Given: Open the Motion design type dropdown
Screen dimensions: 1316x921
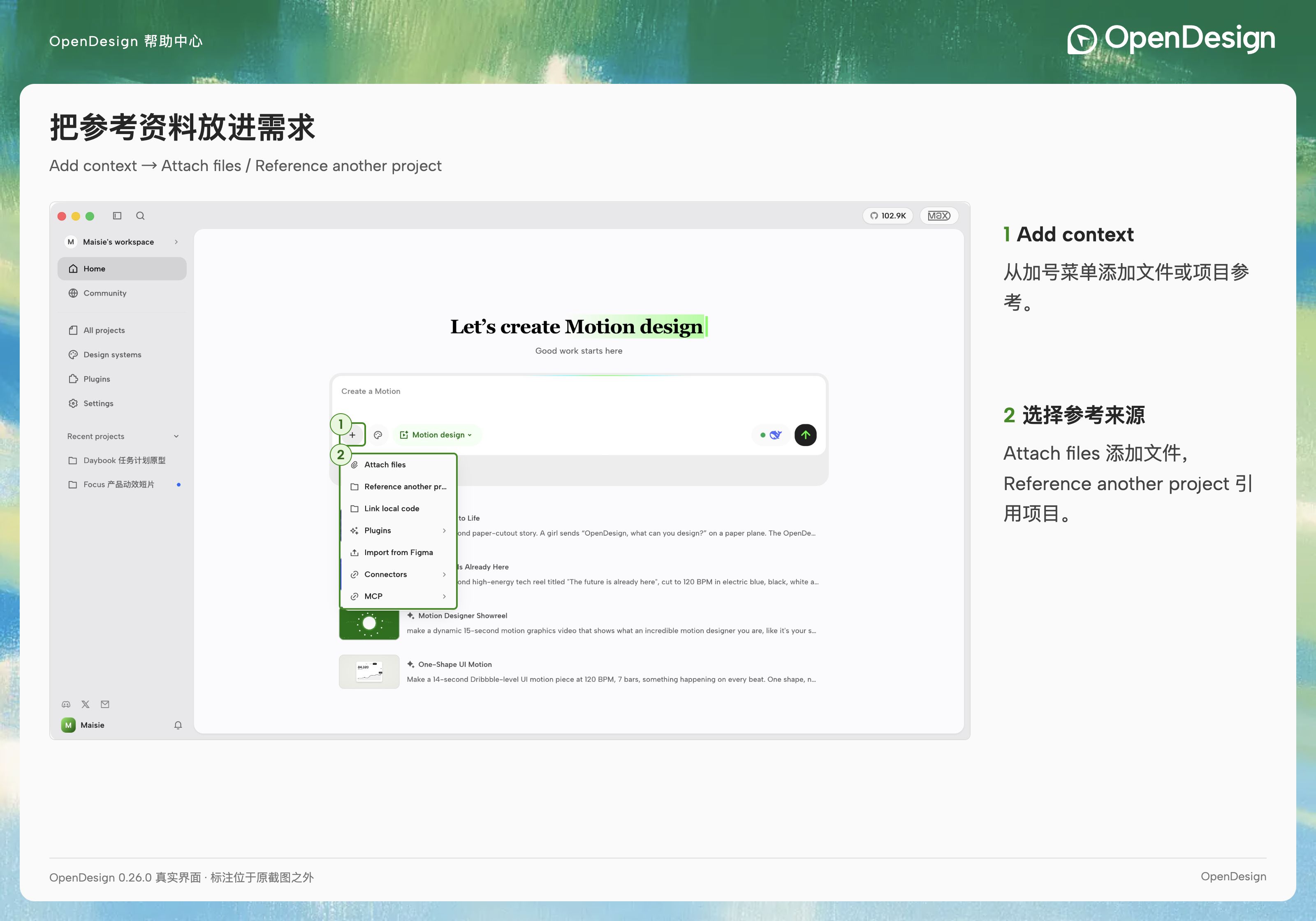Looking at the screenshot, I should [437, 435].
